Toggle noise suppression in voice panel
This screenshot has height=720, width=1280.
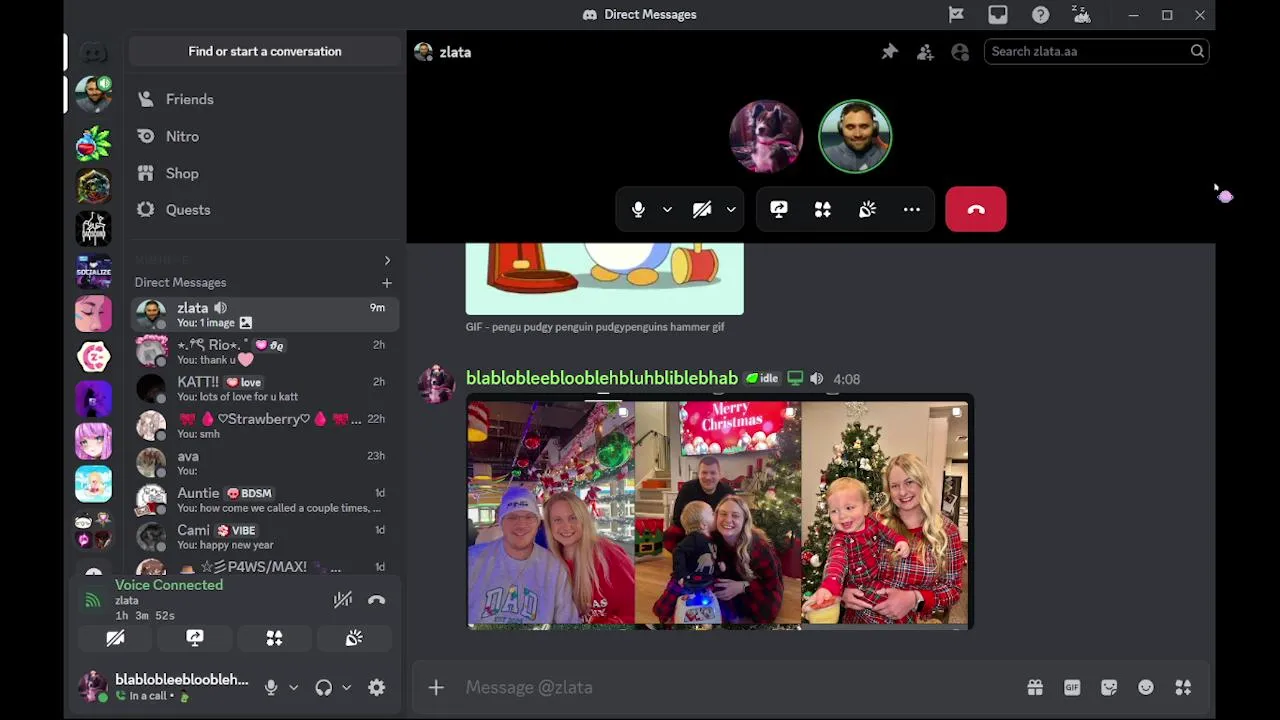coord(343,600)
